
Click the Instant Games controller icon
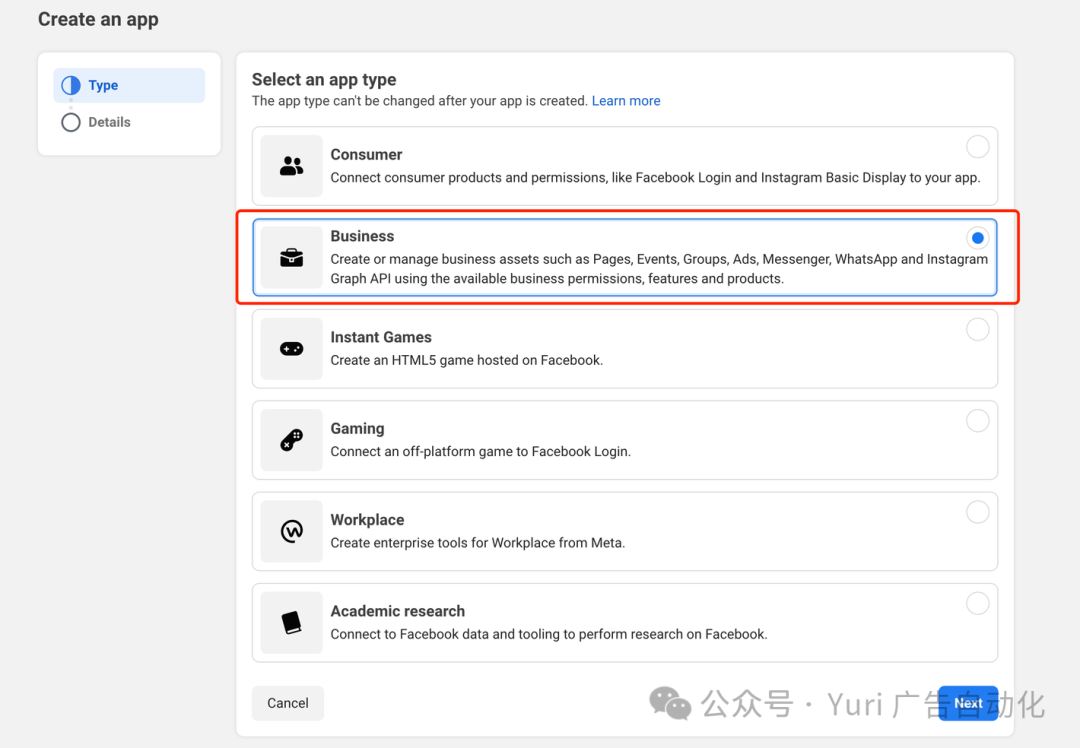click(x=291, y=349)
